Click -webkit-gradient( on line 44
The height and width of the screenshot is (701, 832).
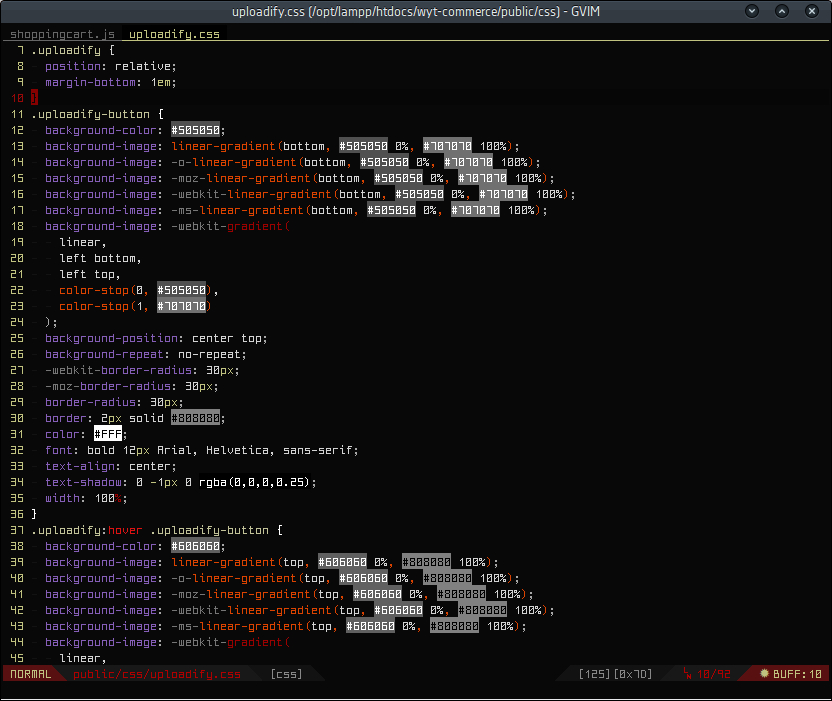[230, 642]
